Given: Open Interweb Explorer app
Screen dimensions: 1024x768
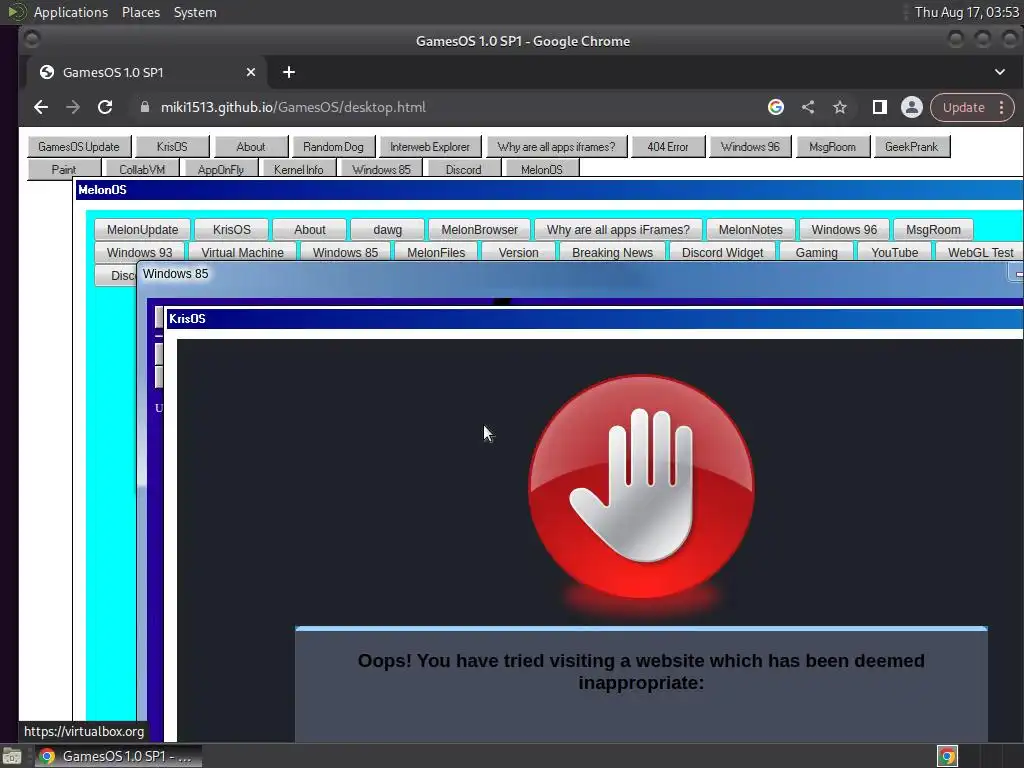Looking at the screenshot, I should click(430, 147).
